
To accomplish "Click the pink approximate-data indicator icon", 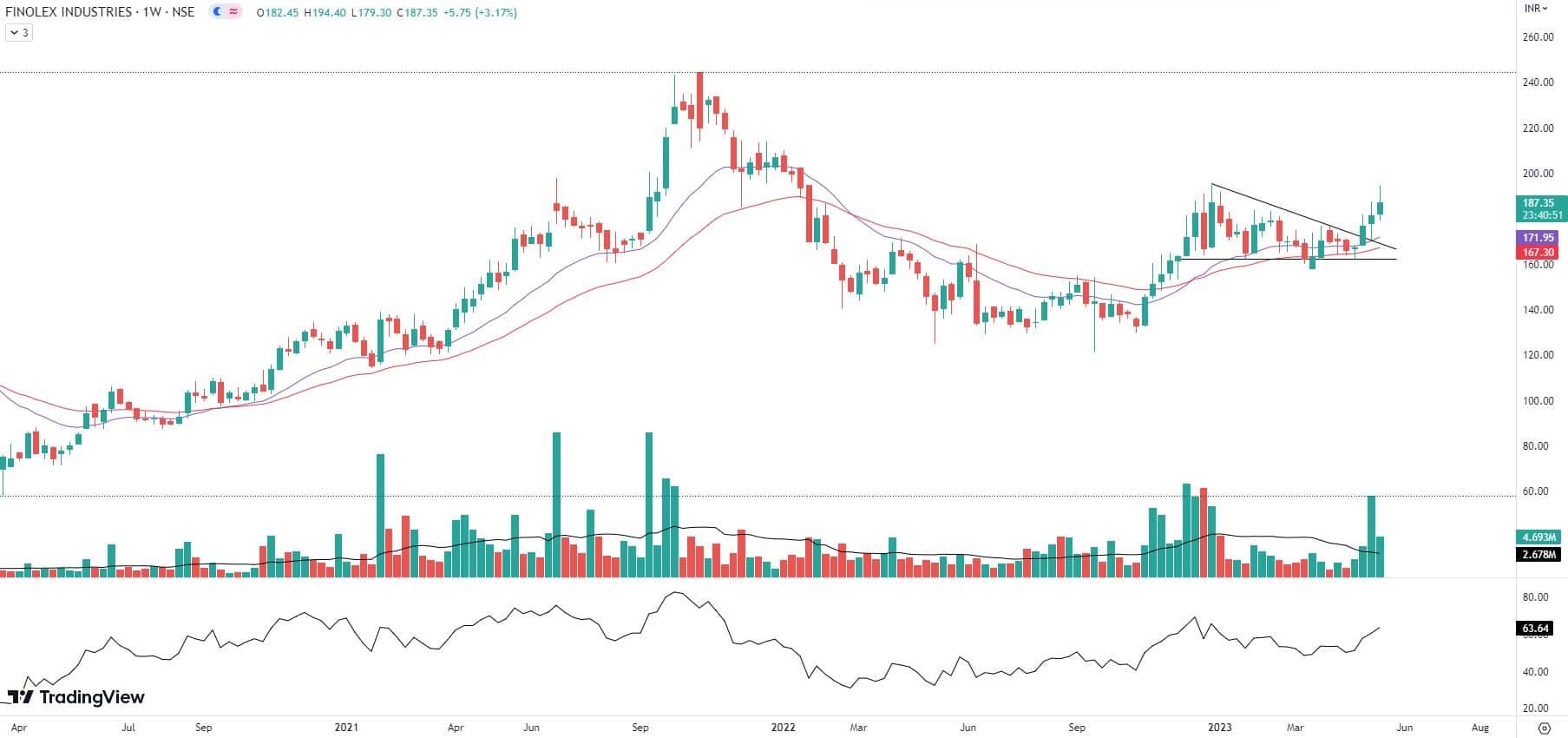I will (x=233, y=12).
